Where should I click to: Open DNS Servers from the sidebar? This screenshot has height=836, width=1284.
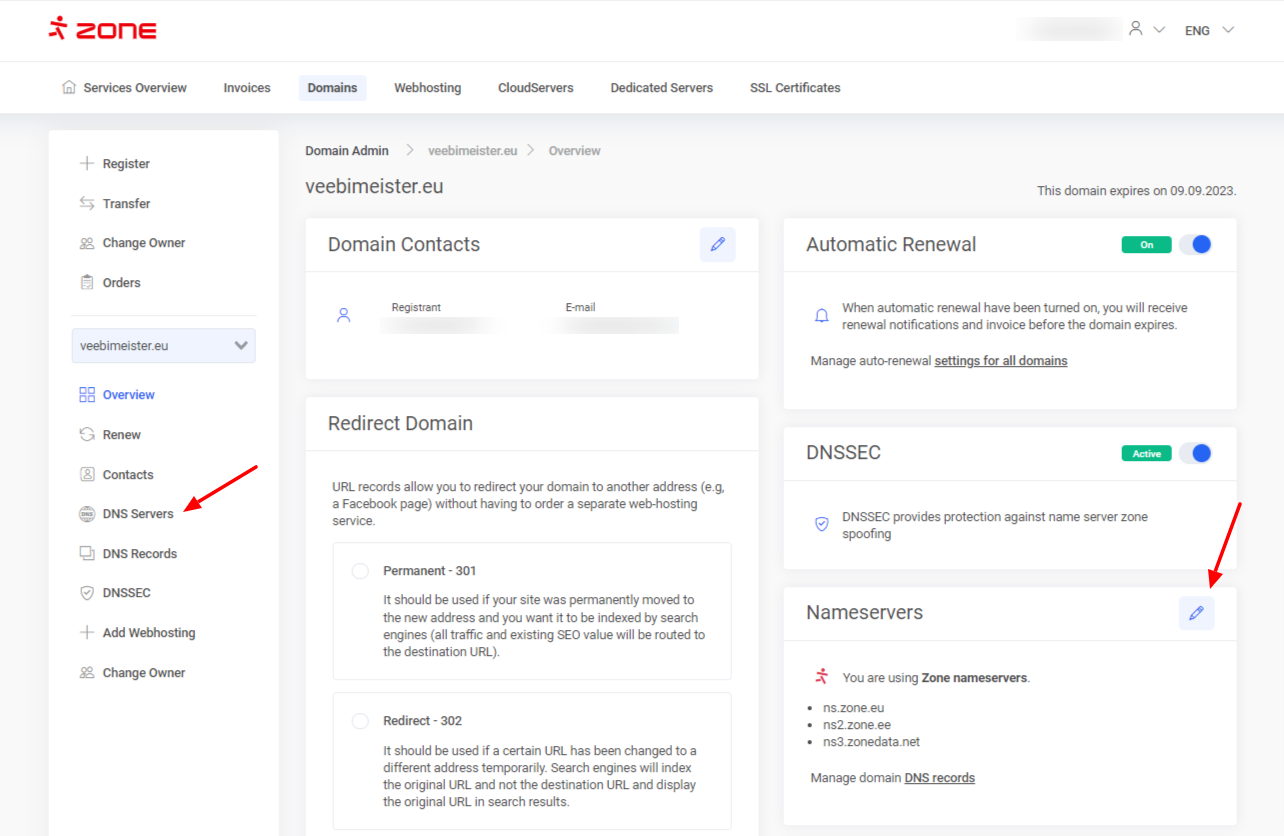137,514
